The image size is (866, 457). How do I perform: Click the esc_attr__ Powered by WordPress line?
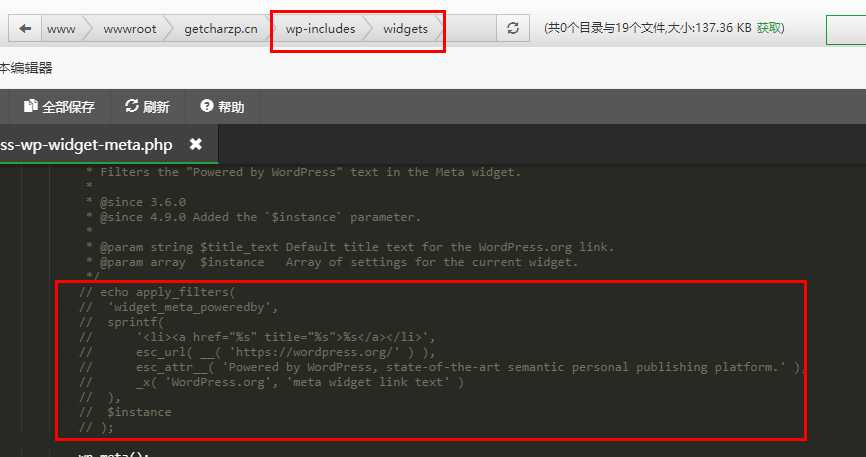(x=442, y=367)
